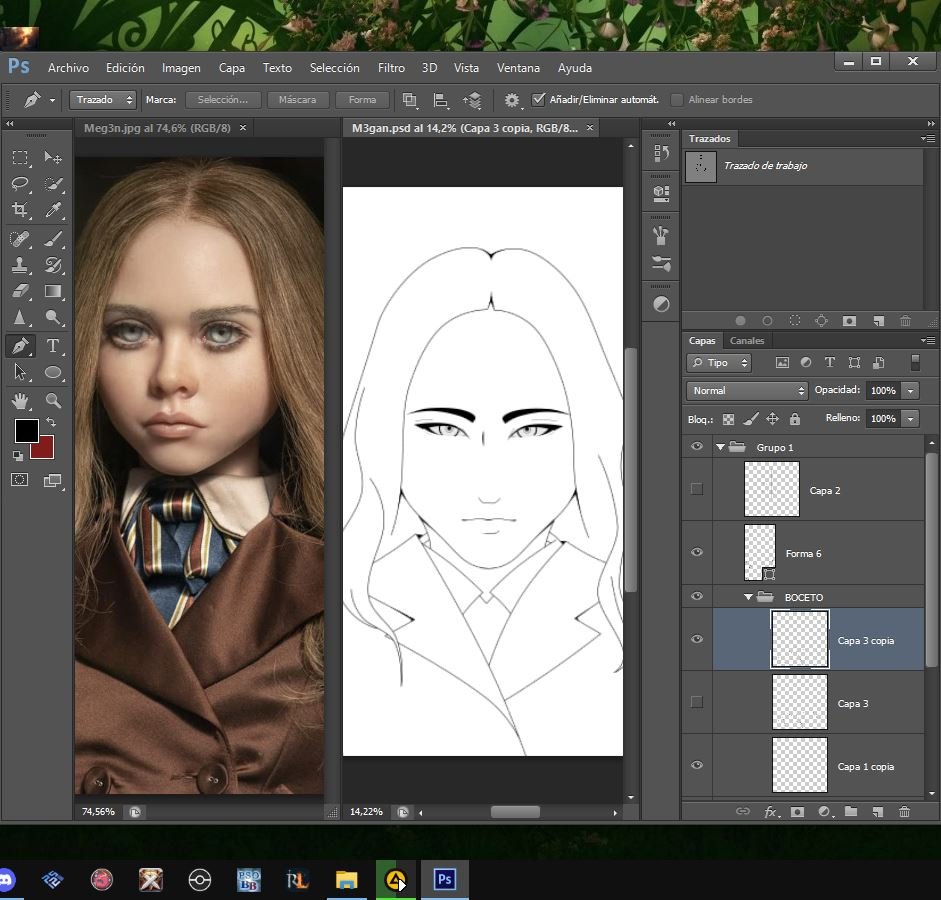This screenshot has width=941, height=900.
Task: Select the History Brush tool
Action: tap(53, 265)
